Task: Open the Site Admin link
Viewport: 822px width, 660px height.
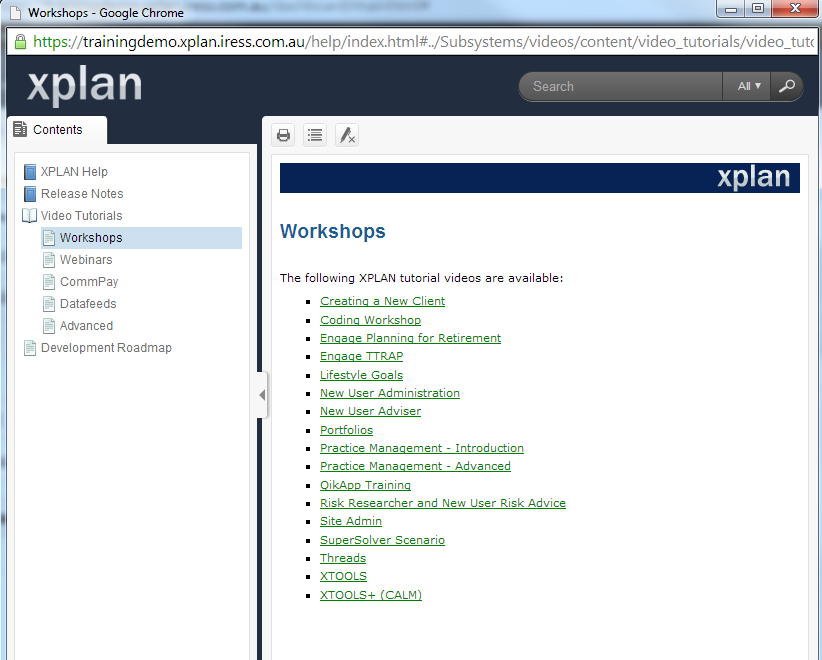Action: 351,522
